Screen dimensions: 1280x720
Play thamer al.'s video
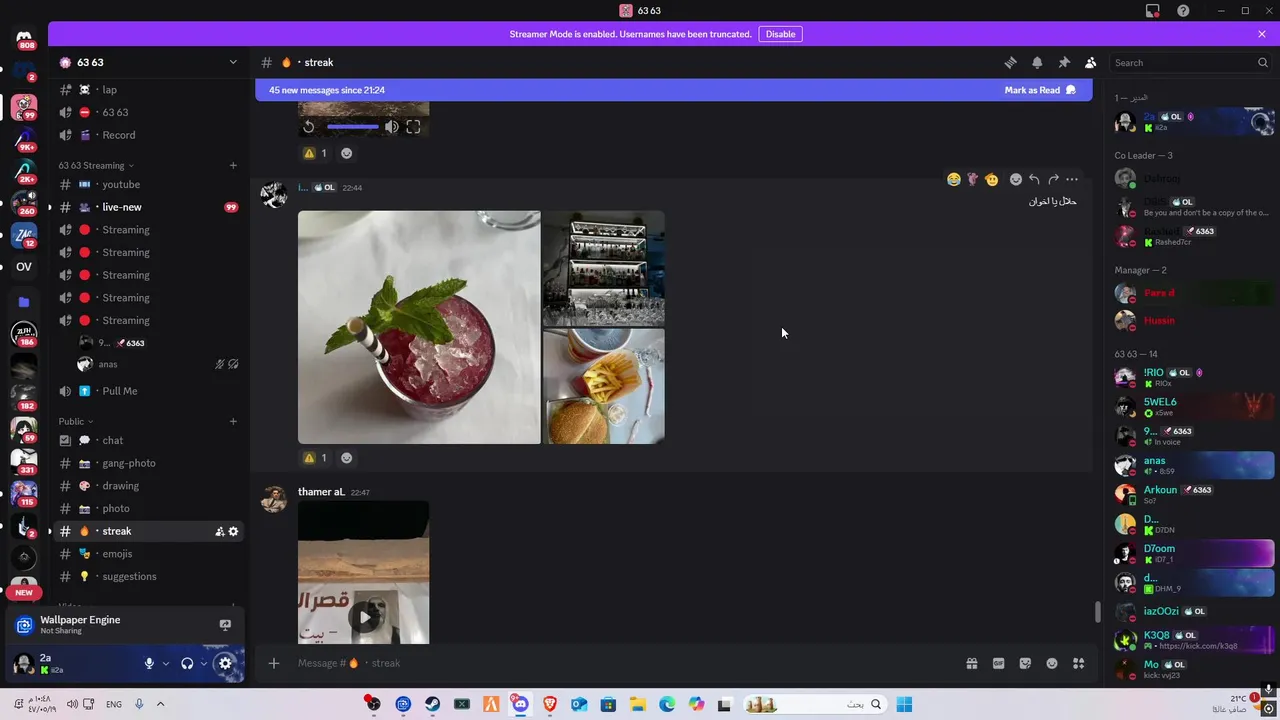coord(364,617)
